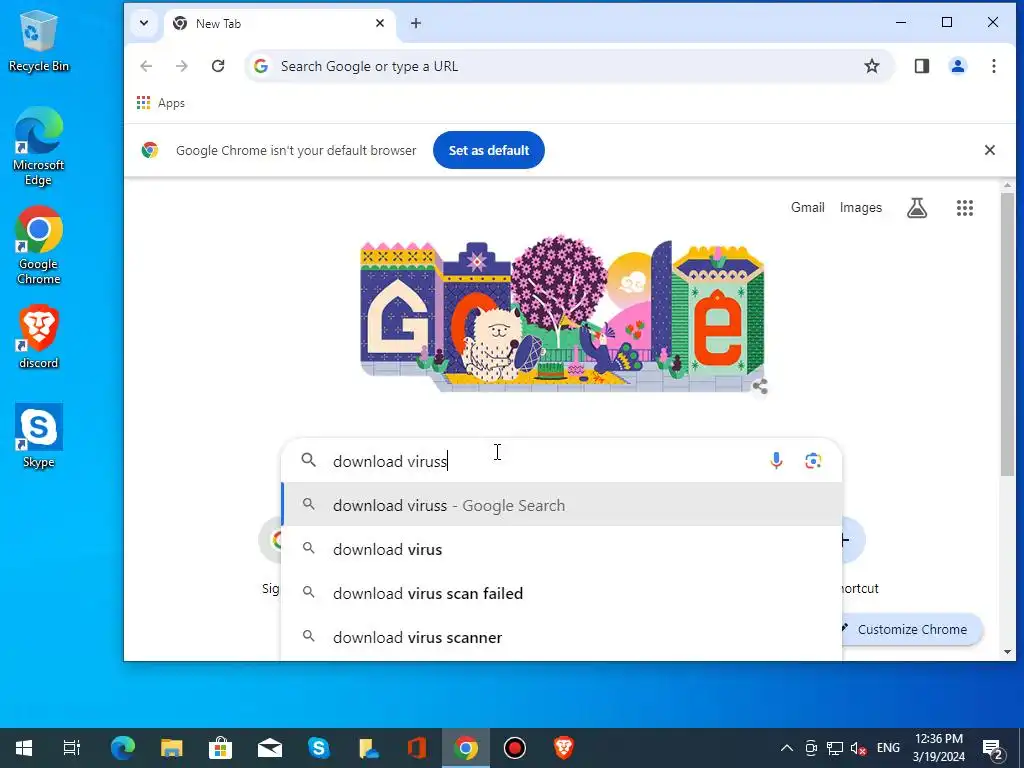Reload the page with the refresh icon
The width and height of the screenshot is (1024, 768).
pyautogui.click(x=218, y=66)
